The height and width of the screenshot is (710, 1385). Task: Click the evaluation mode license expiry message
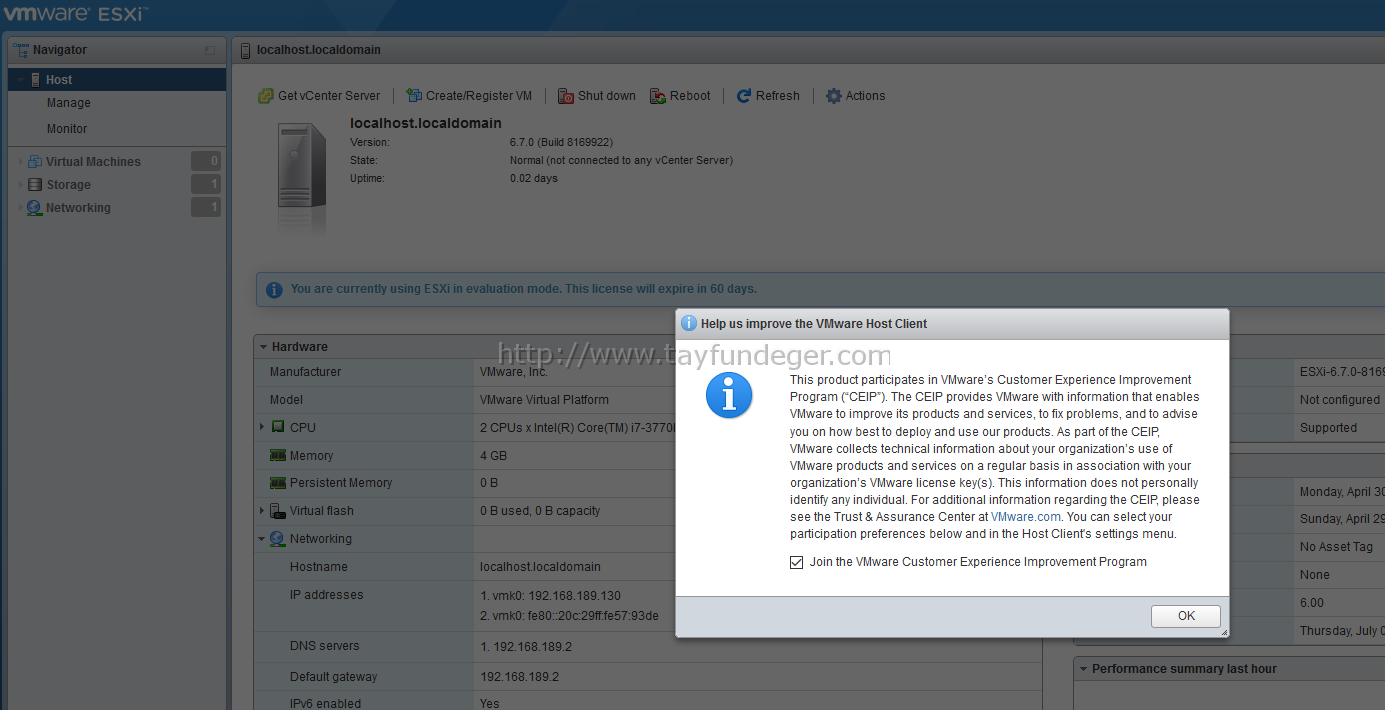(524, 289)
